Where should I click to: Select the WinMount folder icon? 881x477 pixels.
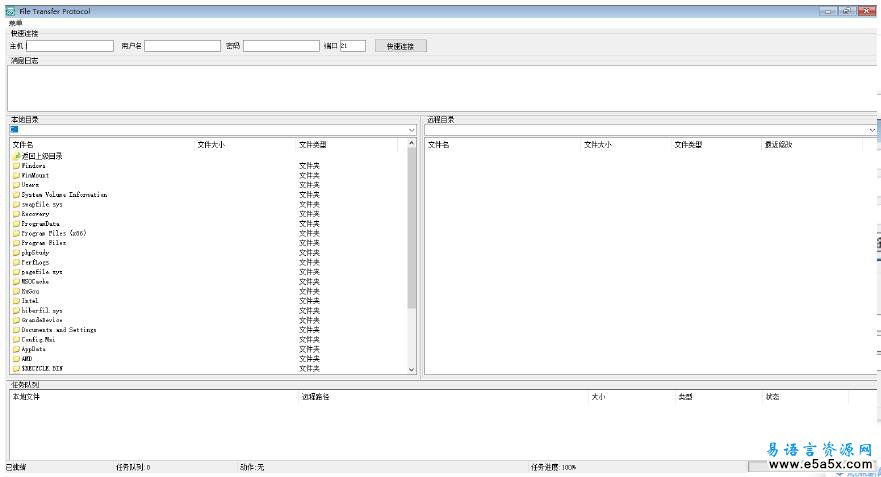[x=16, y=175]
